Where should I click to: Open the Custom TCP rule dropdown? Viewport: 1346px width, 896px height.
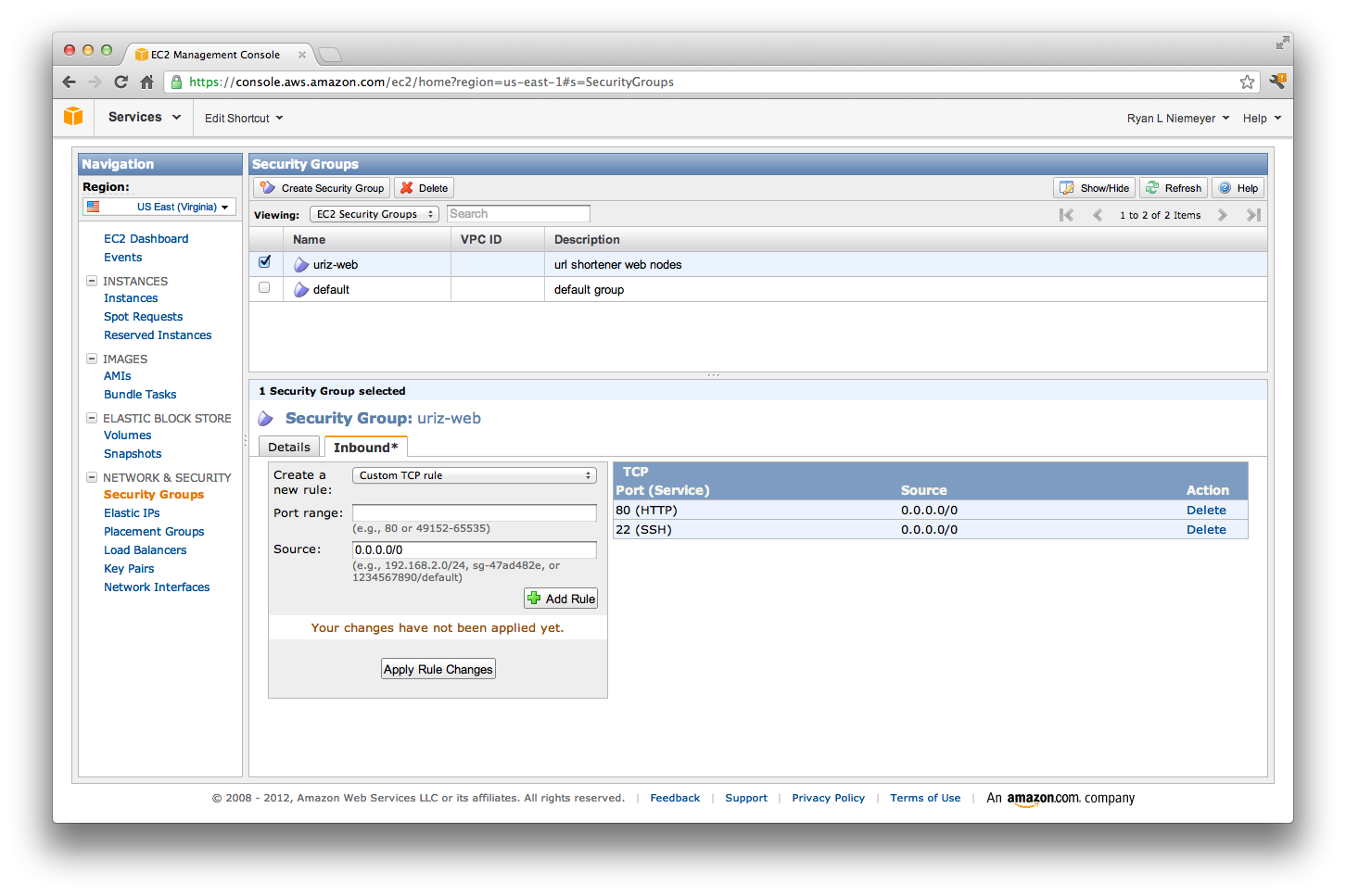pyautogui.click(x=474, y=474)
